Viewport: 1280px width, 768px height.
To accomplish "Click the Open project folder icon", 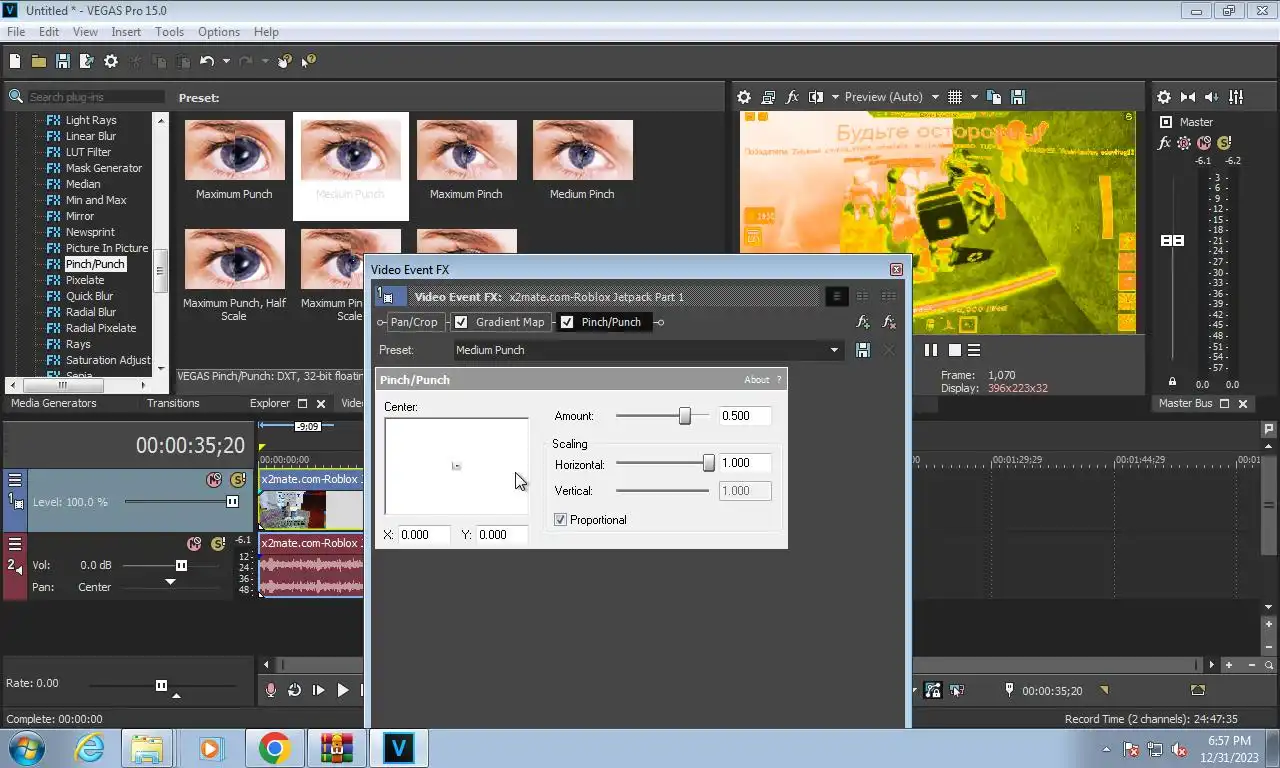I will pyautogui.click(x=38, y=61).
